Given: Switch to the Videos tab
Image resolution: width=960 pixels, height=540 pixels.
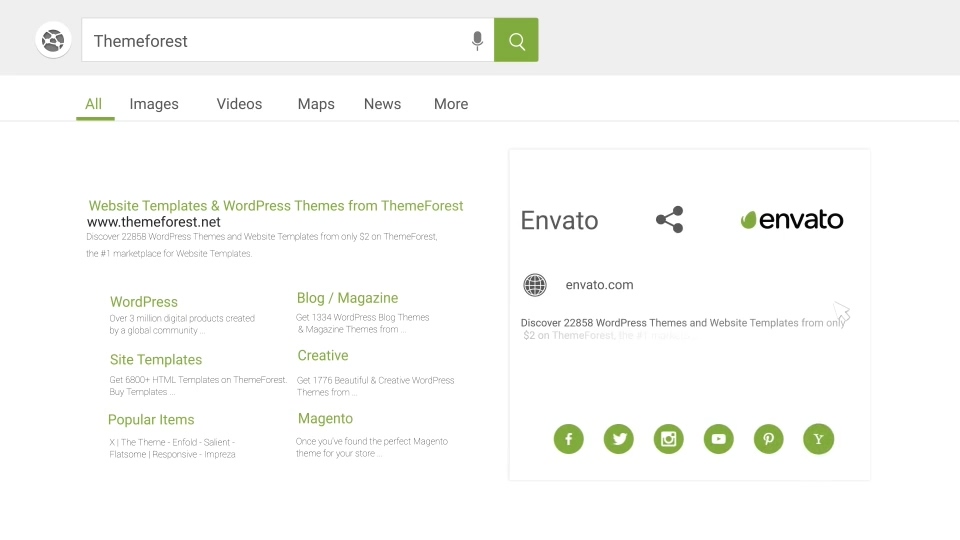Looking at the screenshot, I should 239,104.
